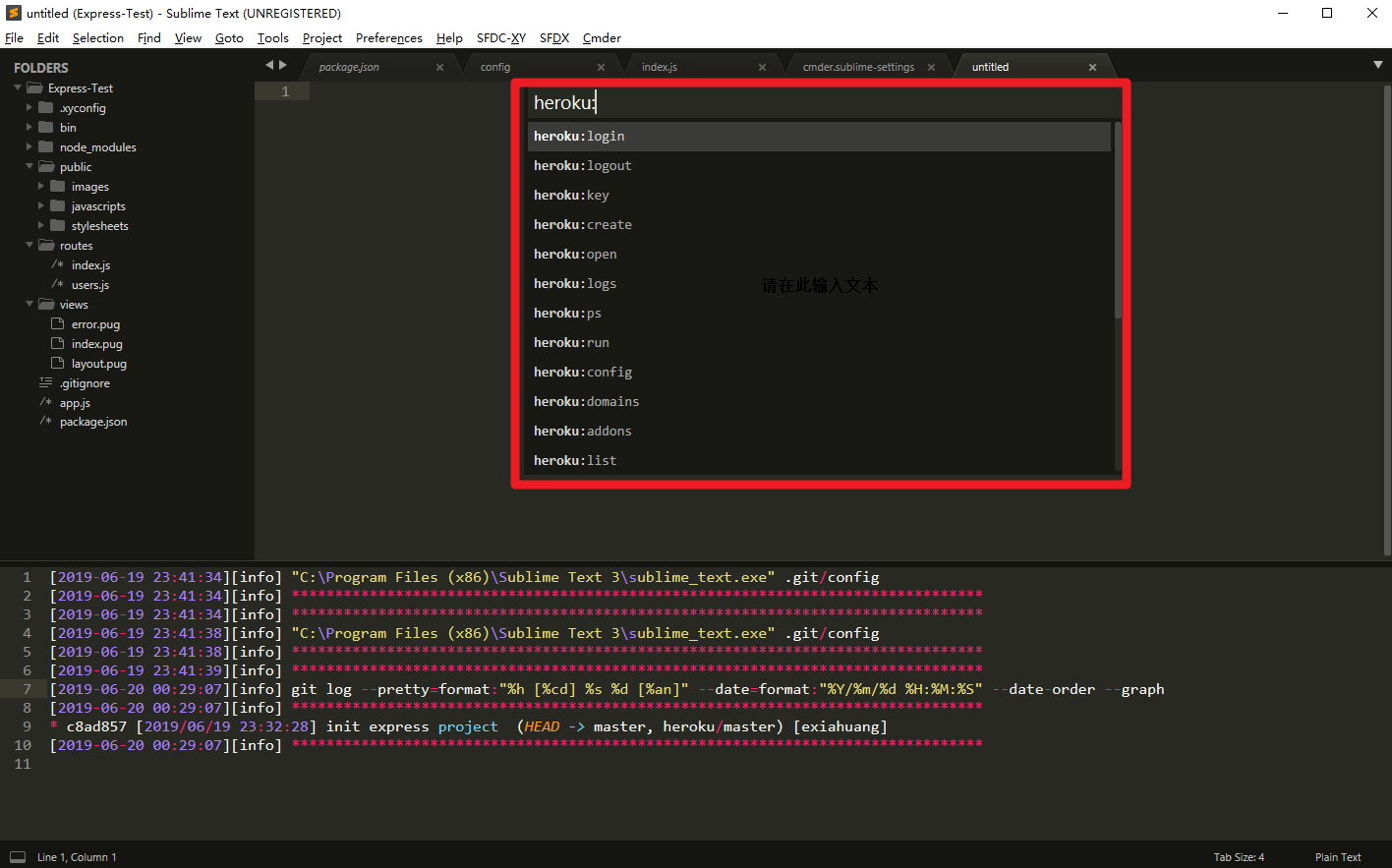Image resolution: width=1392 pixels, height=868 pixels.
Task: Open the SFDX menu
Action: (x=554, y=37)
